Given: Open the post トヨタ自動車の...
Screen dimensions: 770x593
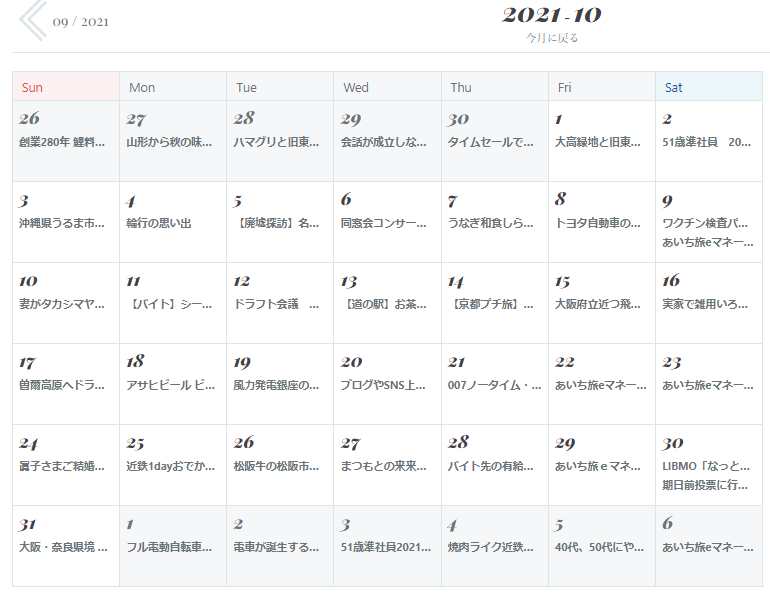Looking at the screenshot, I should (x=598, y=223).
